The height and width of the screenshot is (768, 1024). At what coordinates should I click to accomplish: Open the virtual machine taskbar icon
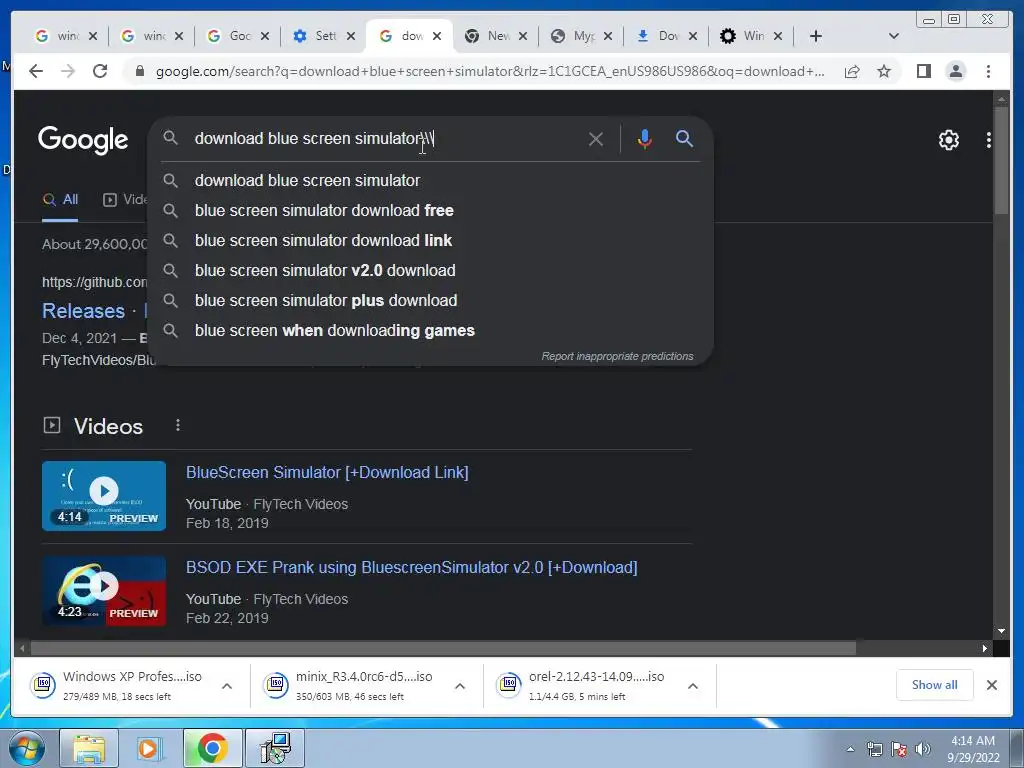tap(275, 748)
